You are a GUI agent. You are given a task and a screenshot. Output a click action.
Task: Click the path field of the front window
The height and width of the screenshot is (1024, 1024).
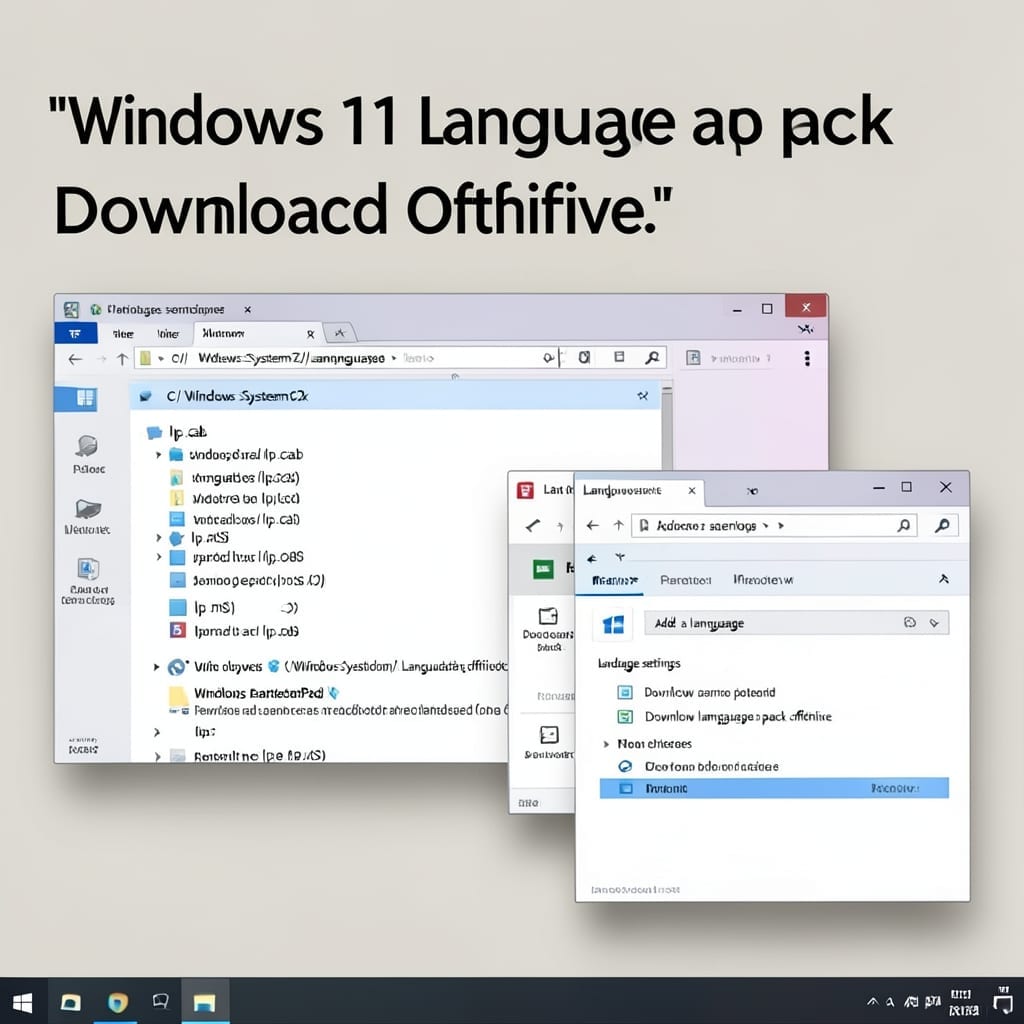774,525
